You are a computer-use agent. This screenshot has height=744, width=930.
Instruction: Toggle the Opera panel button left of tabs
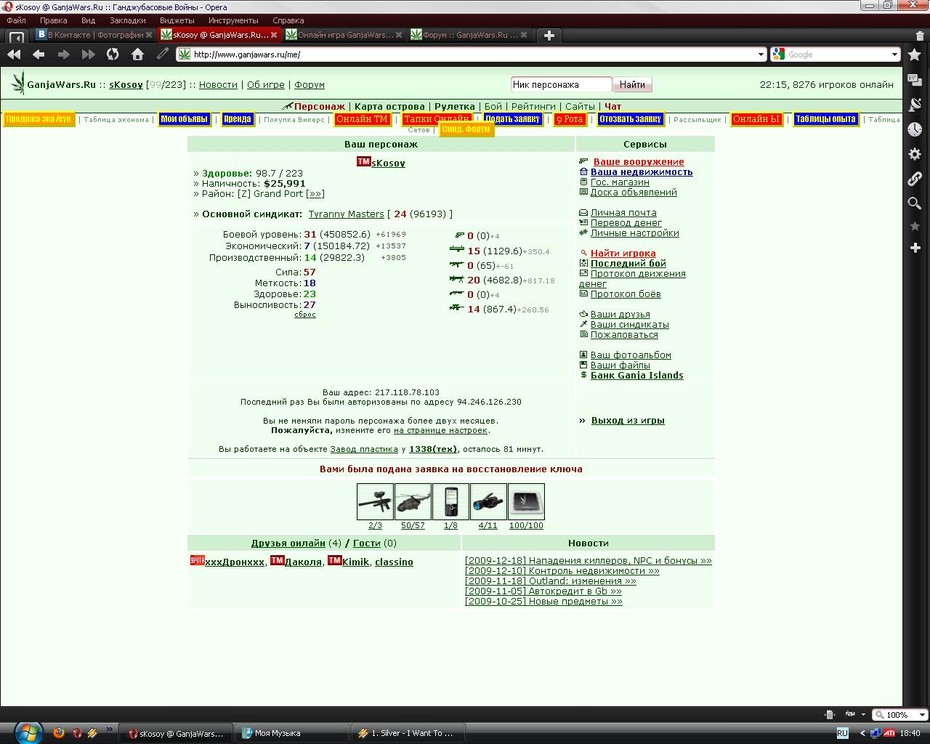(17, 37)
